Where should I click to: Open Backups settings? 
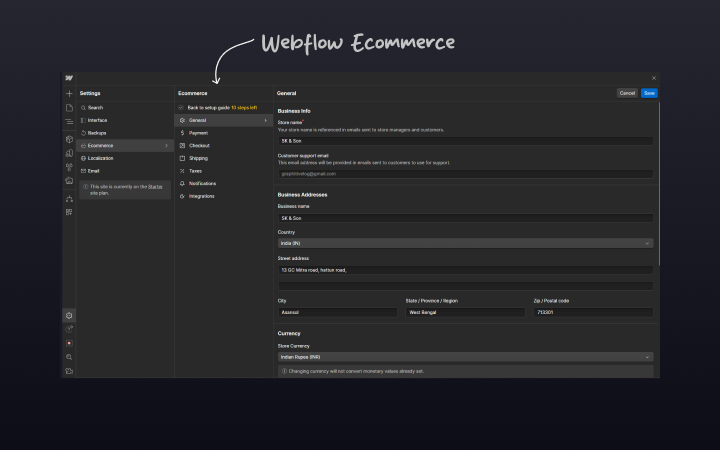(x=125, y=133)
